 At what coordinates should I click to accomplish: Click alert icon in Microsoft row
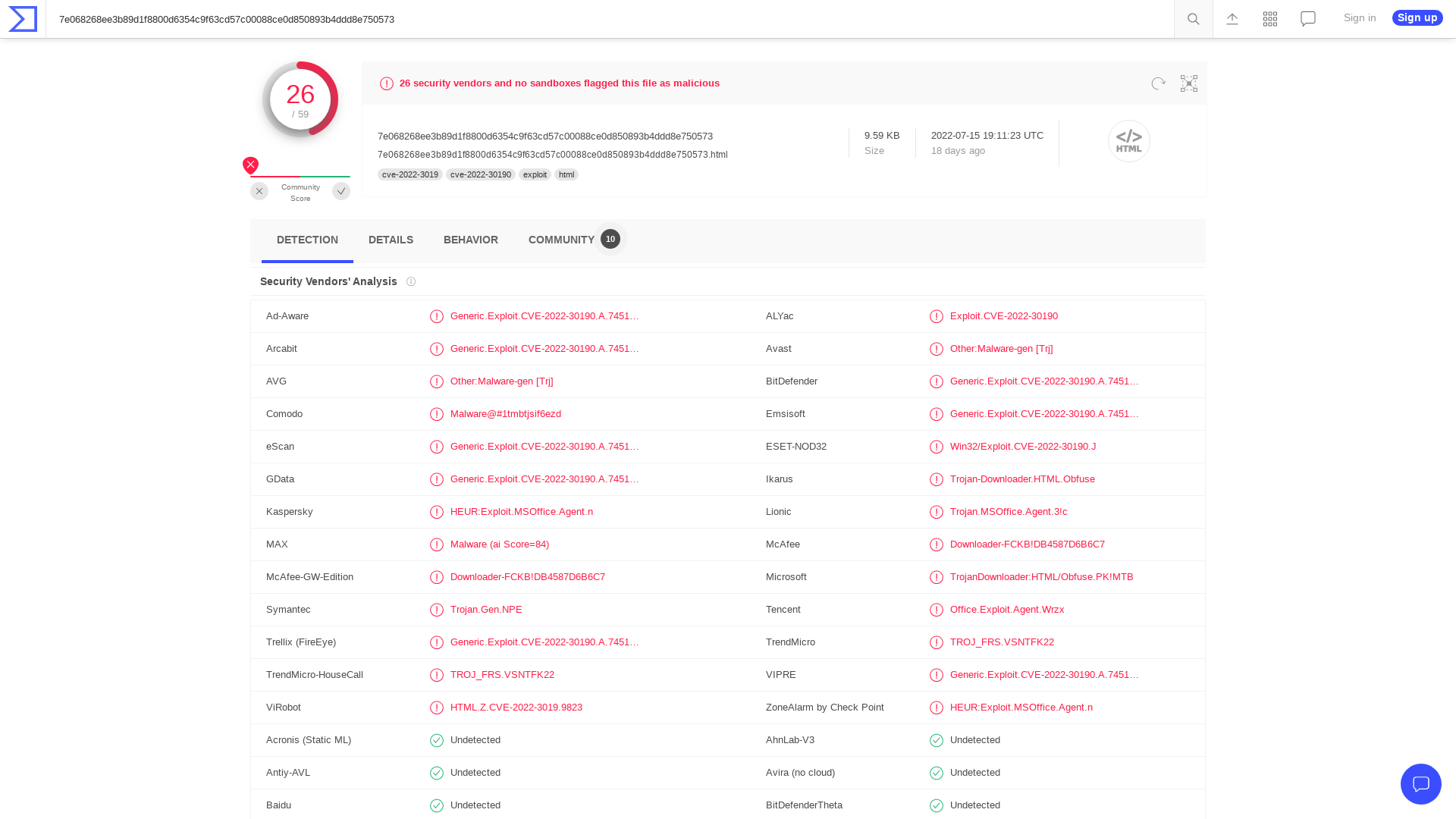pyautogui.click(x=937, y=577)
